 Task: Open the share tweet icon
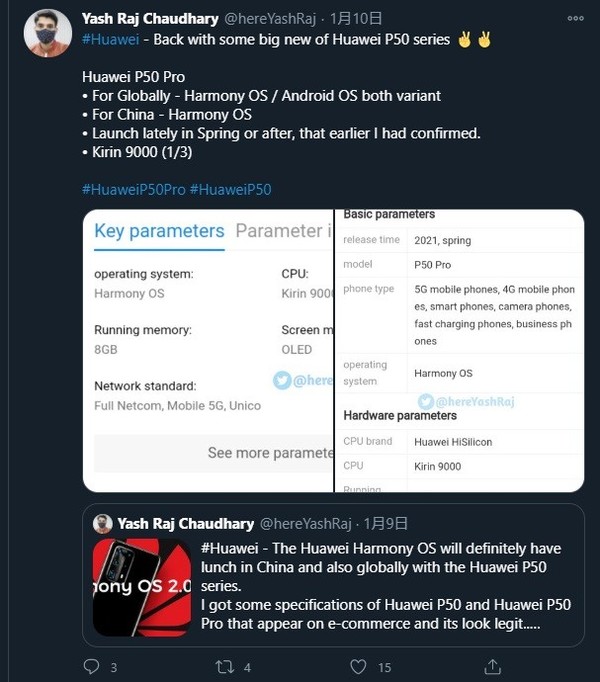click(492, 666)
